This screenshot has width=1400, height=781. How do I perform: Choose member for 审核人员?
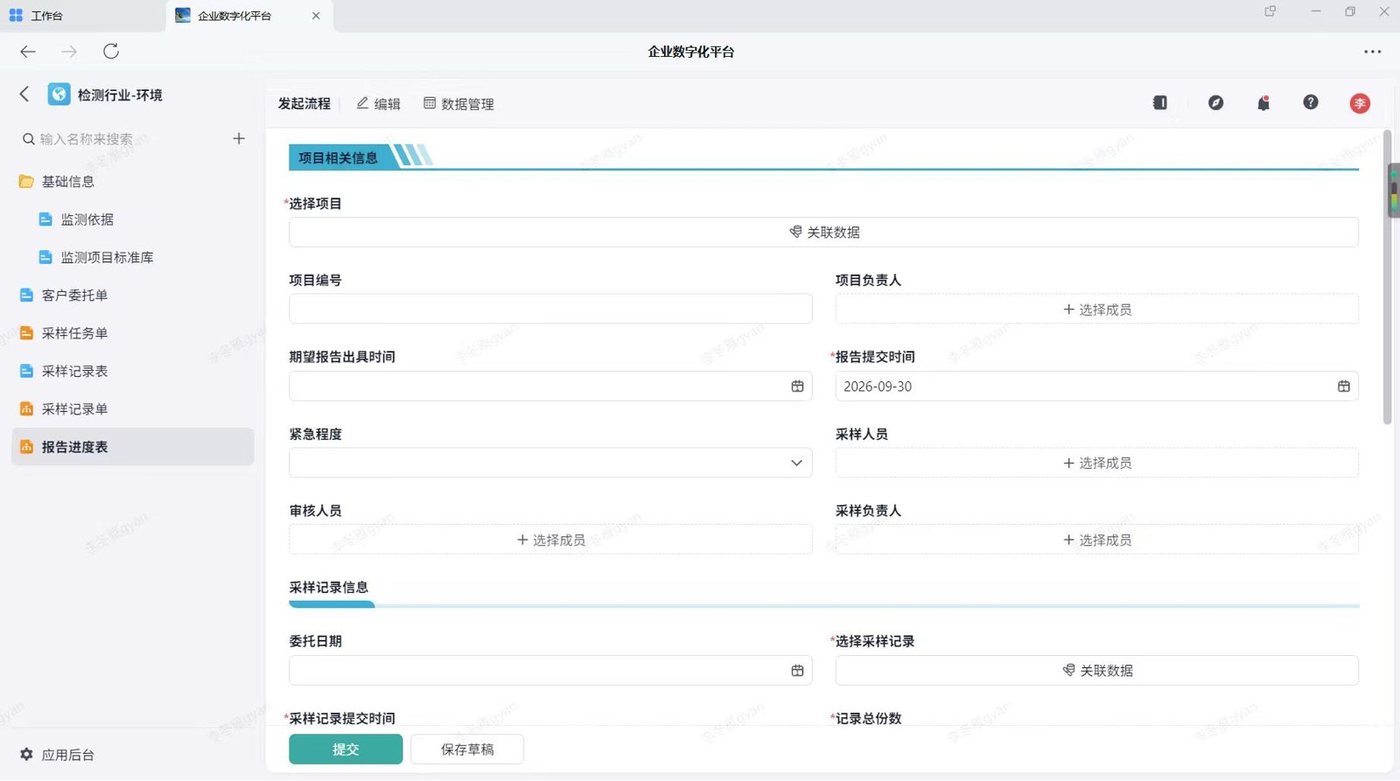(551, 540)
